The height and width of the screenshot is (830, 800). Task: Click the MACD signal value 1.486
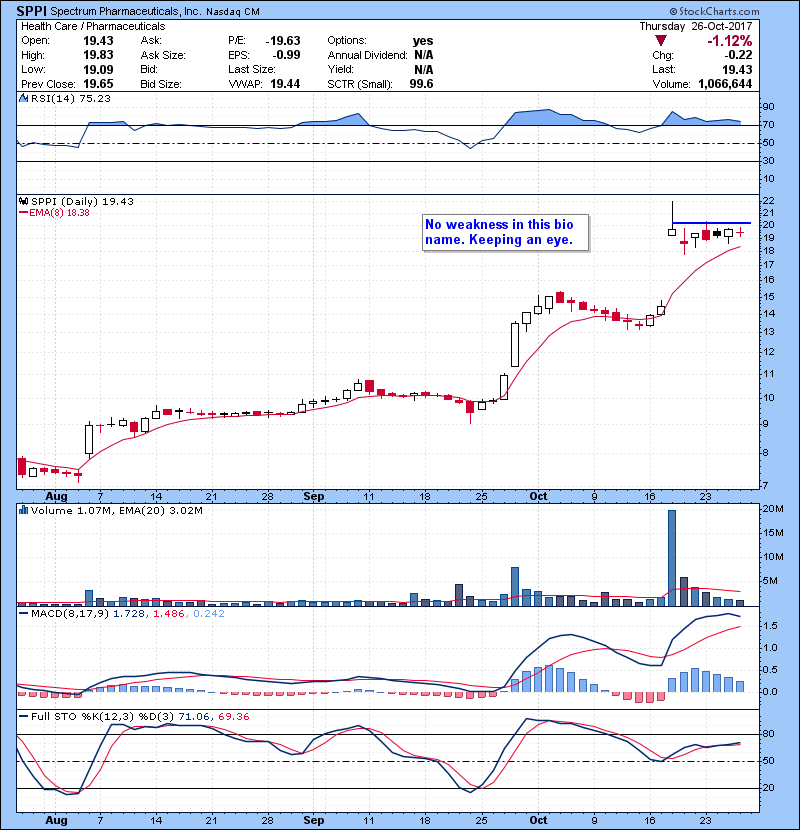(169, 614)
